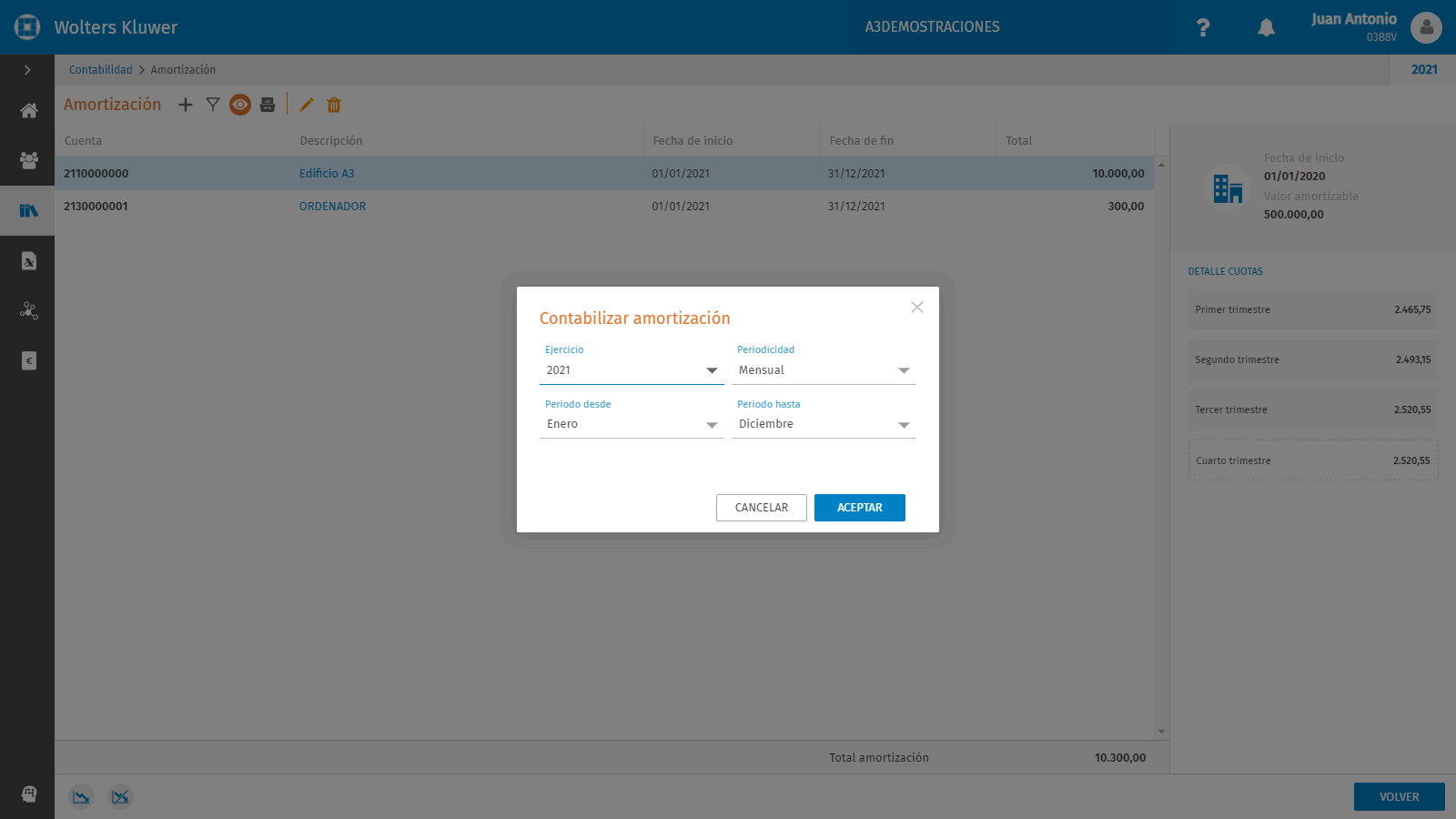Open the euro document sidebar icon
Image resolution: width=1456 pixels, height=819 pixels.
pos(28,361)
